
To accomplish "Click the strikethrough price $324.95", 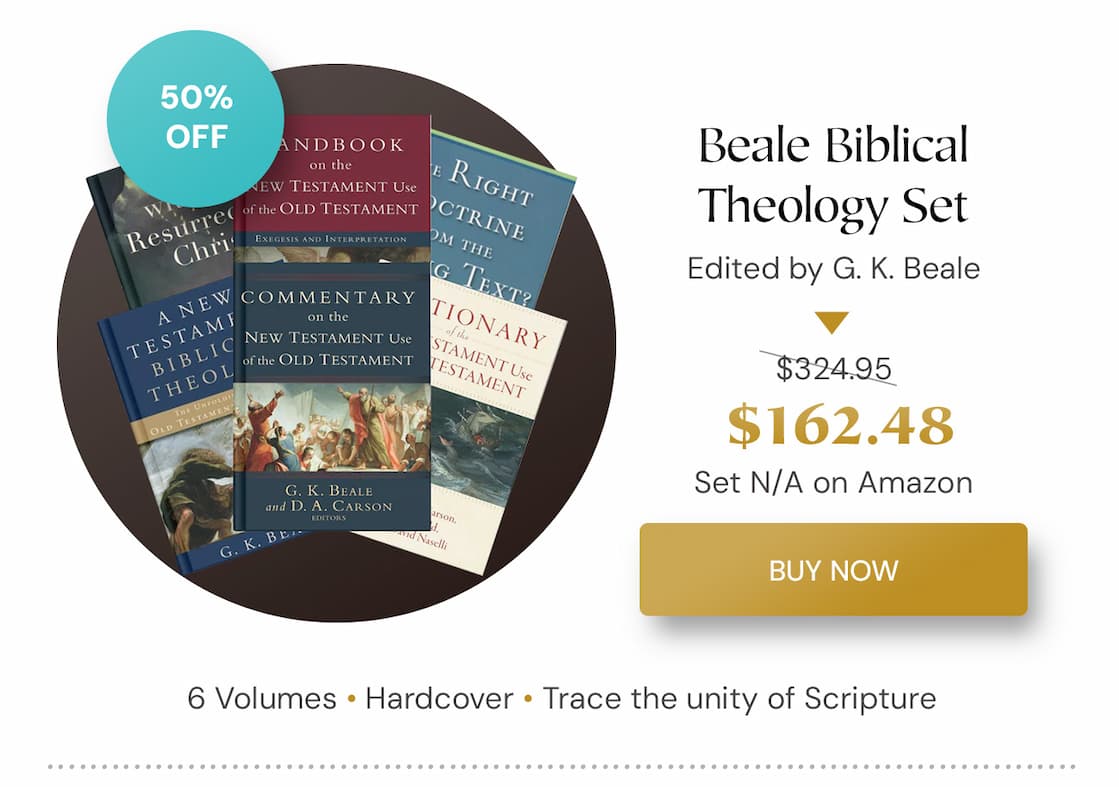I will [833, 369].
